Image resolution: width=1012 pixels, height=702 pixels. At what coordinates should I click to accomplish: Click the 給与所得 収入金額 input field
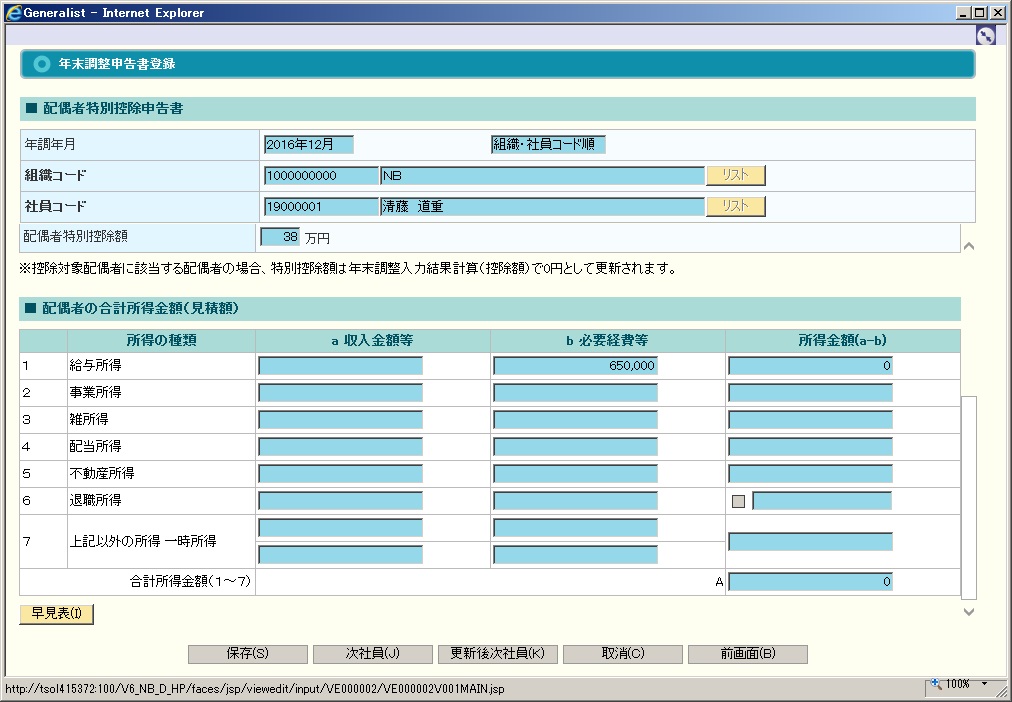click(x=340, y=366)
